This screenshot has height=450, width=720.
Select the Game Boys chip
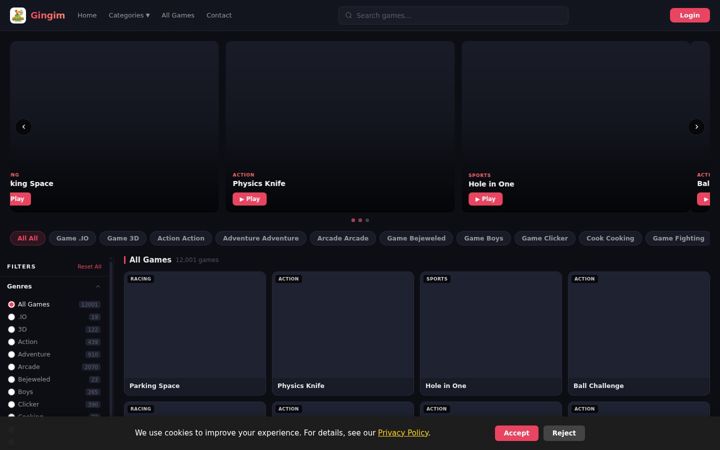pos(484,238)
